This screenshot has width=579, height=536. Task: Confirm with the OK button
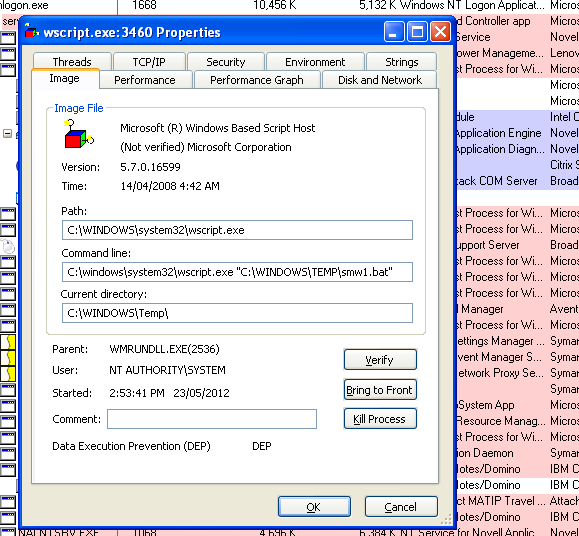[x=314, y=507]
